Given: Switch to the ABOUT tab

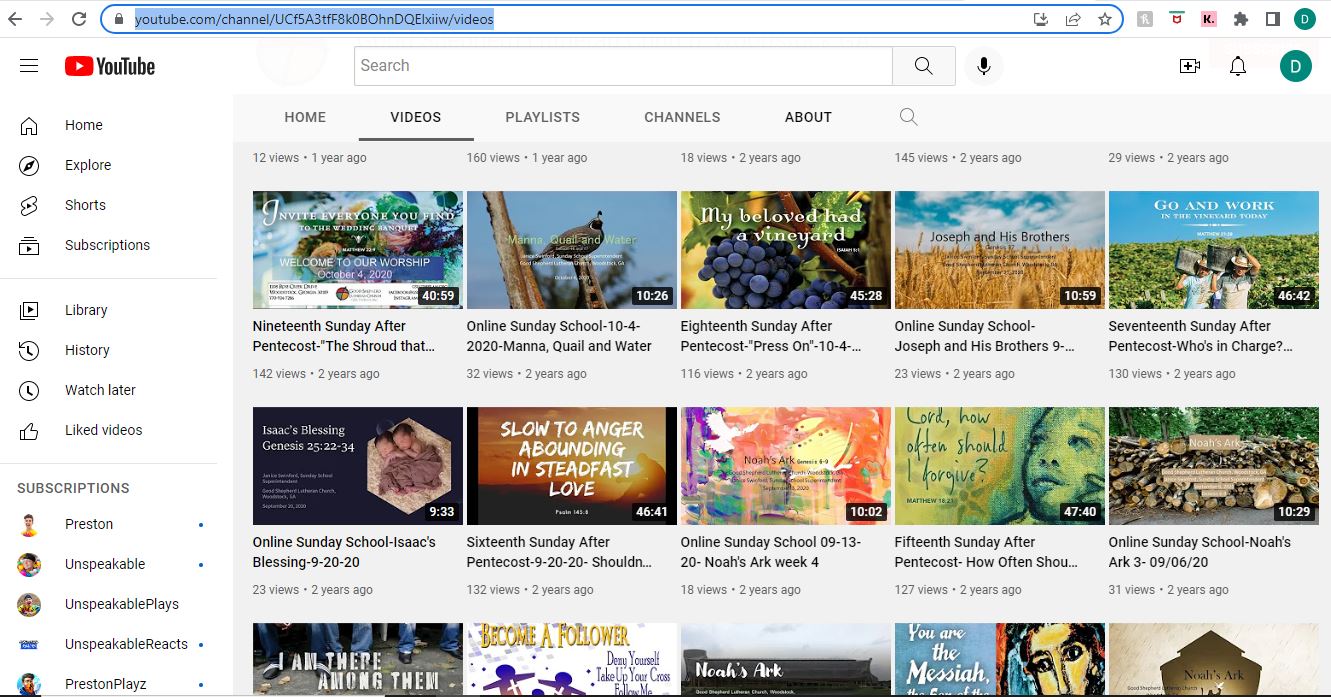Looking at the screenshot, I should click(x=808, y=117).
